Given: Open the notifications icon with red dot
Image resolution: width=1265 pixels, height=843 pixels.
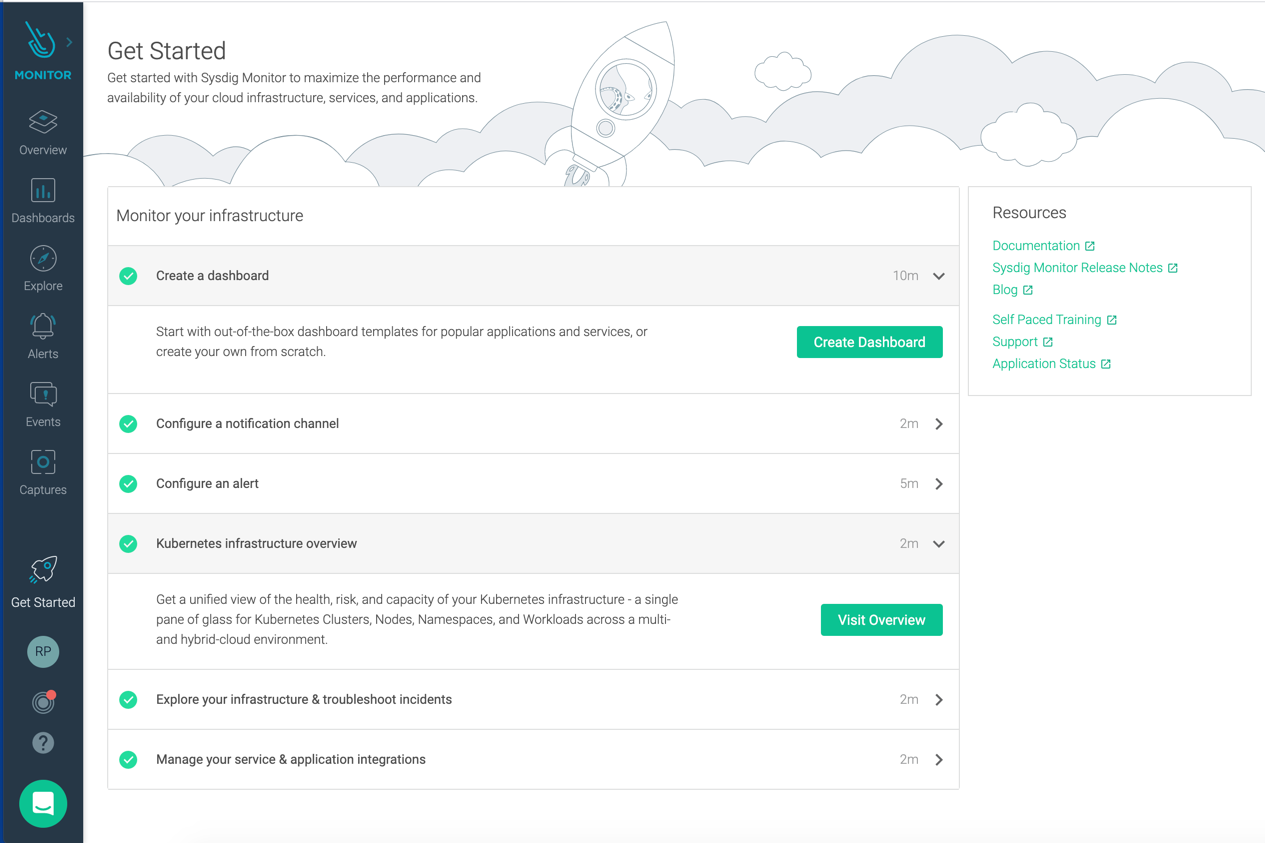Looking at the screenshot, I should (x=43, y=702).
